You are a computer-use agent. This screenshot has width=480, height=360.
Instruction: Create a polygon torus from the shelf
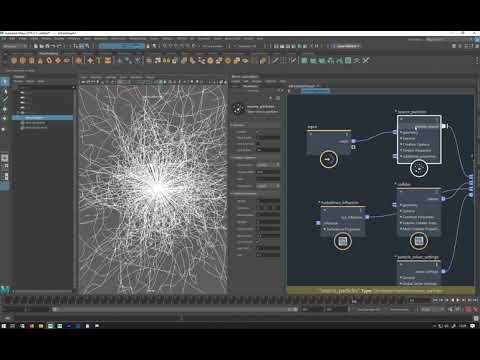click(49, 60)
